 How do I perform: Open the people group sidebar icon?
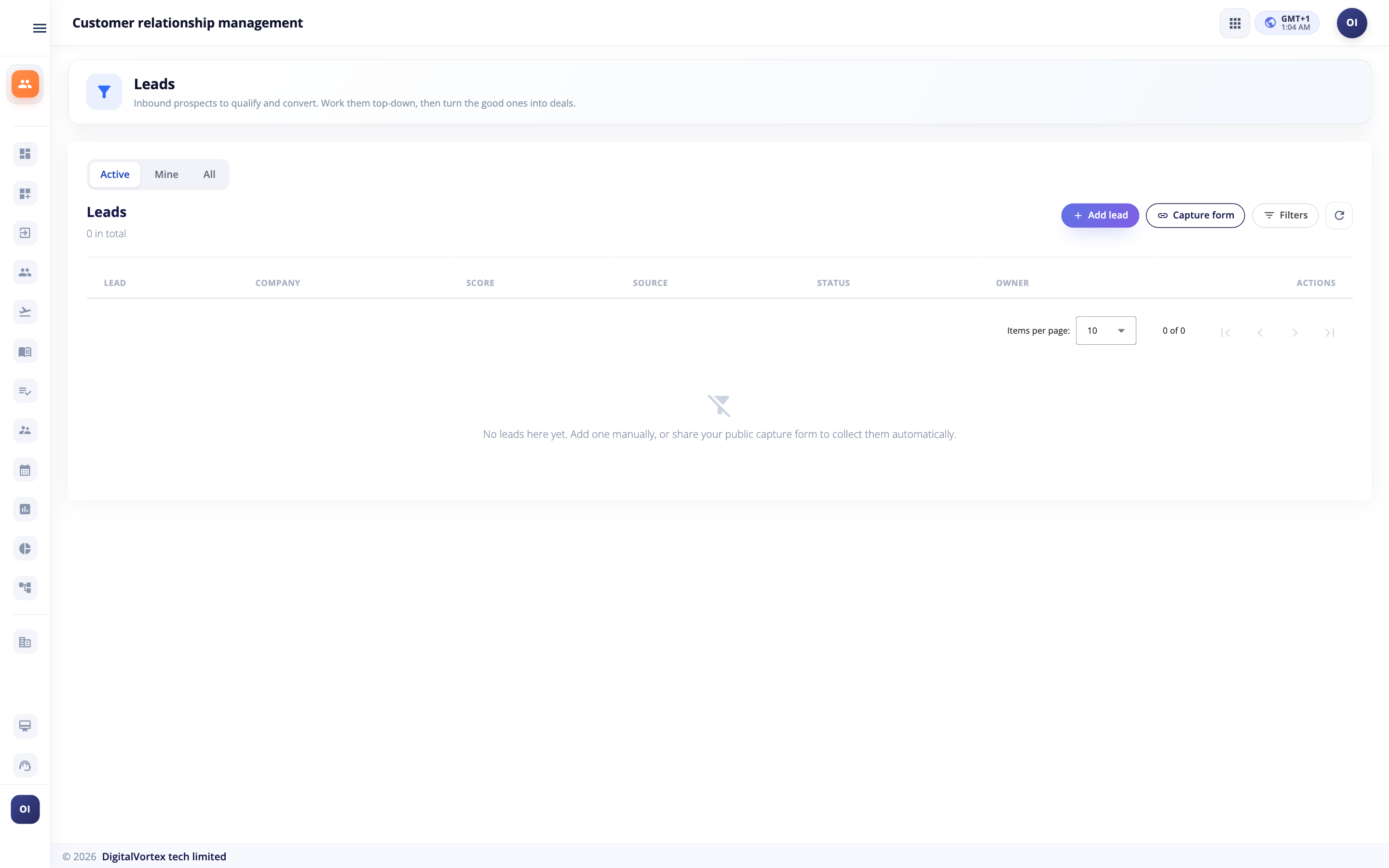click(25, 272)
